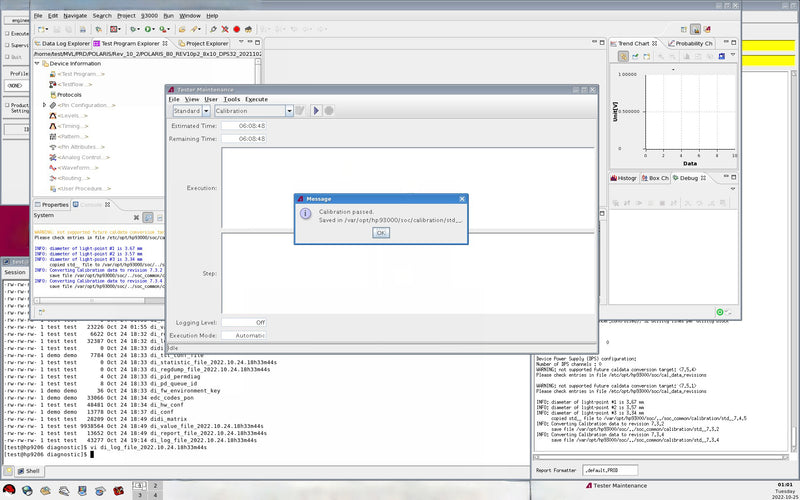Click the green Run toolbar icon
The width and height of the screenshot is (800, 500).
tap(147, 30)
